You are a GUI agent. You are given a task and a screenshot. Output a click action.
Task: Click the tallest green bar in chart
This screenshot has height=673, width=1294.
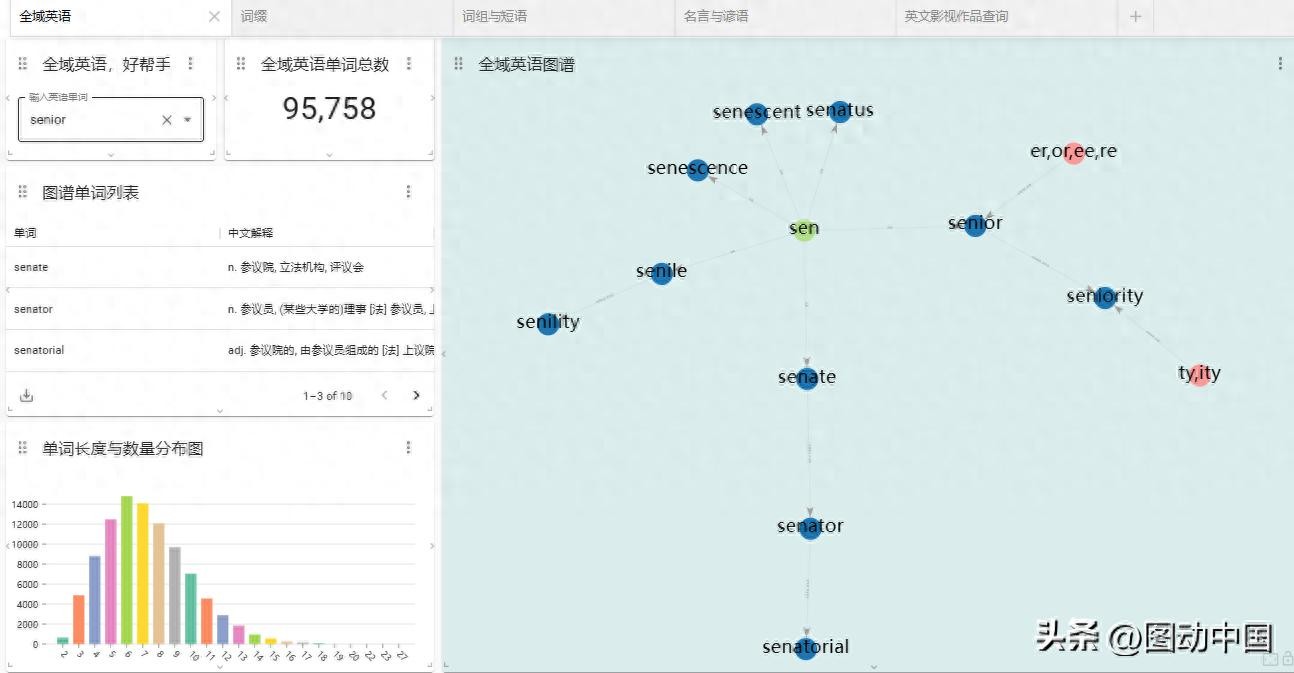(x=127, y=569)
